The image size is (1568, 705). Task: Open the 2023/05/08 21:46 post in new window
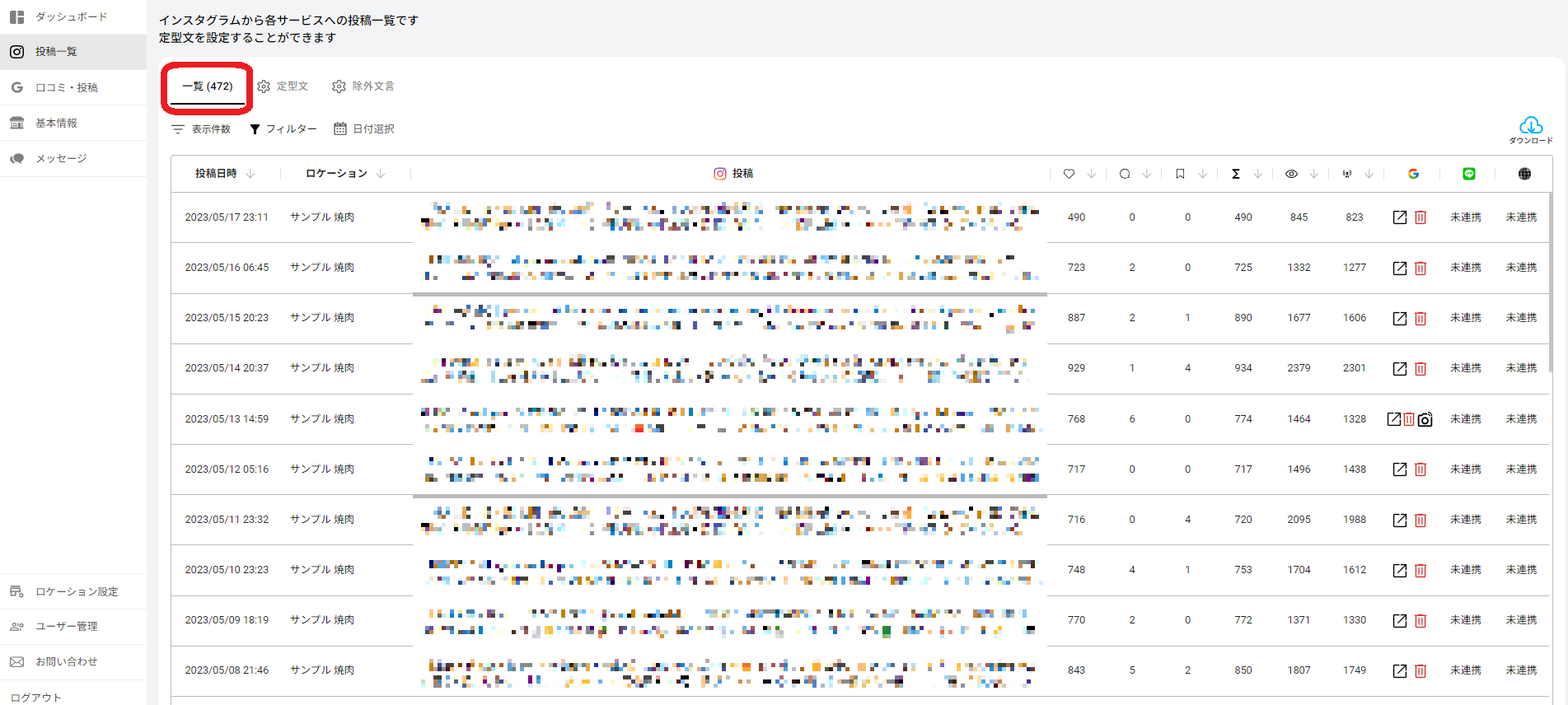[x=1399, y=671]
